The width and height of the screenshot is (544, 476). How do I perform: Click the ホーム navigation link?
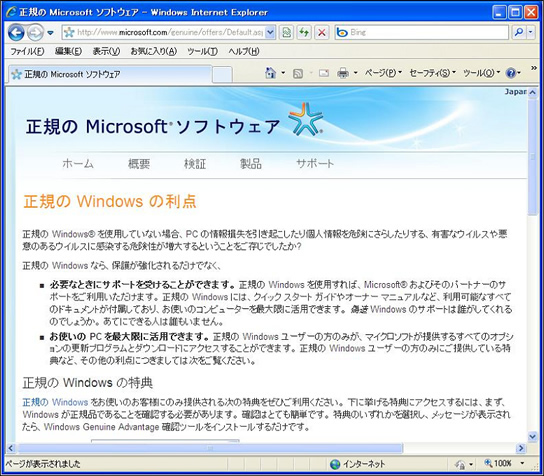coord(78,163)
